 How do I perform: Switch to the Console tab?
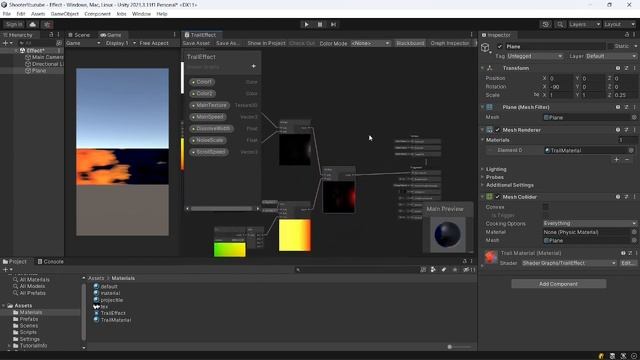tap(51, 262)
